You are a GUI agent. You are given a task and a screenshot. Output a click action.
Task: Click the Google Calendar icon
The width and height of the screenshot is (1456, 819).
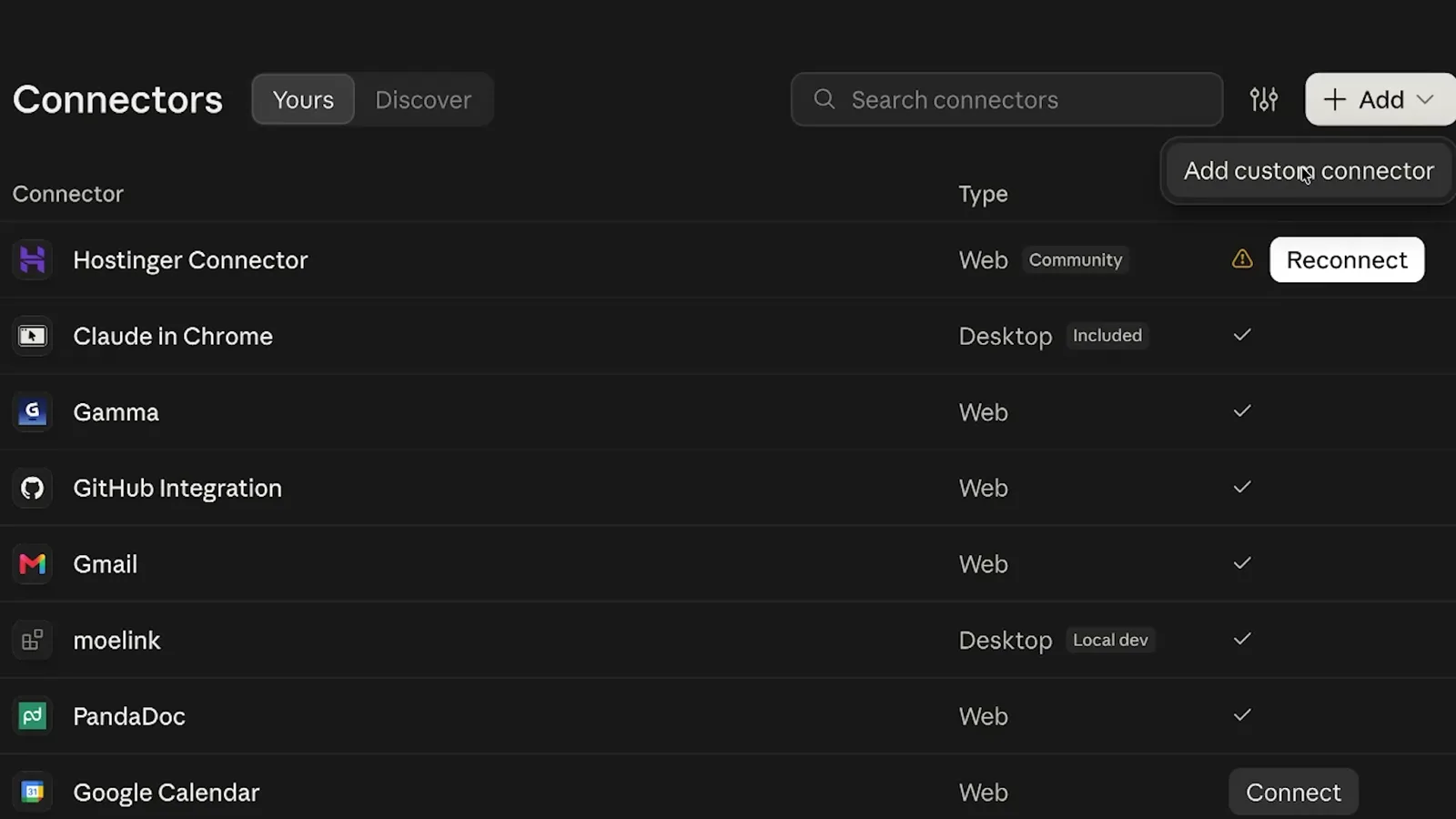32,792
